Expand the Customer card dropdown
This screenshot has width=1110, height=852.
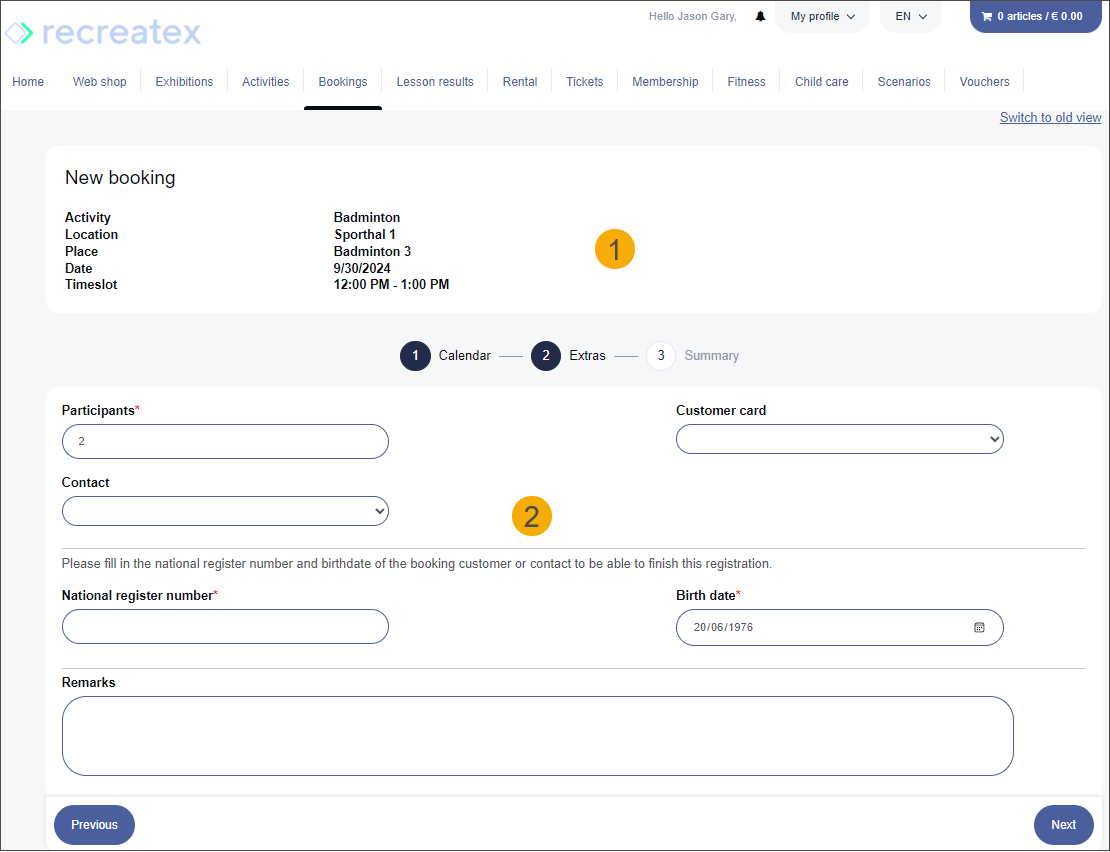pos(839,439)
